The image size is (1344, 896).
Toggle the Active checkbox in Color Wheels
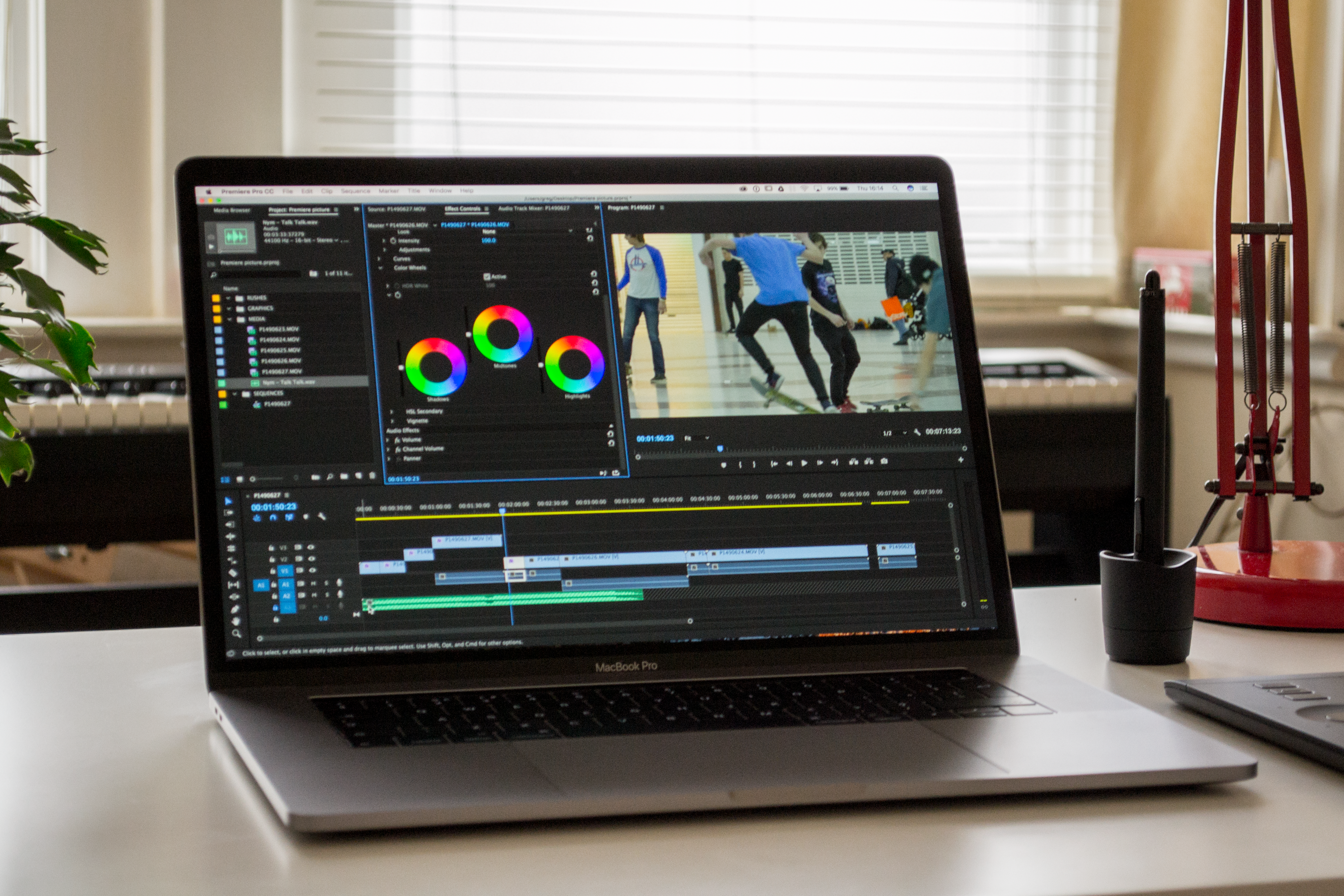coord(487,276)
